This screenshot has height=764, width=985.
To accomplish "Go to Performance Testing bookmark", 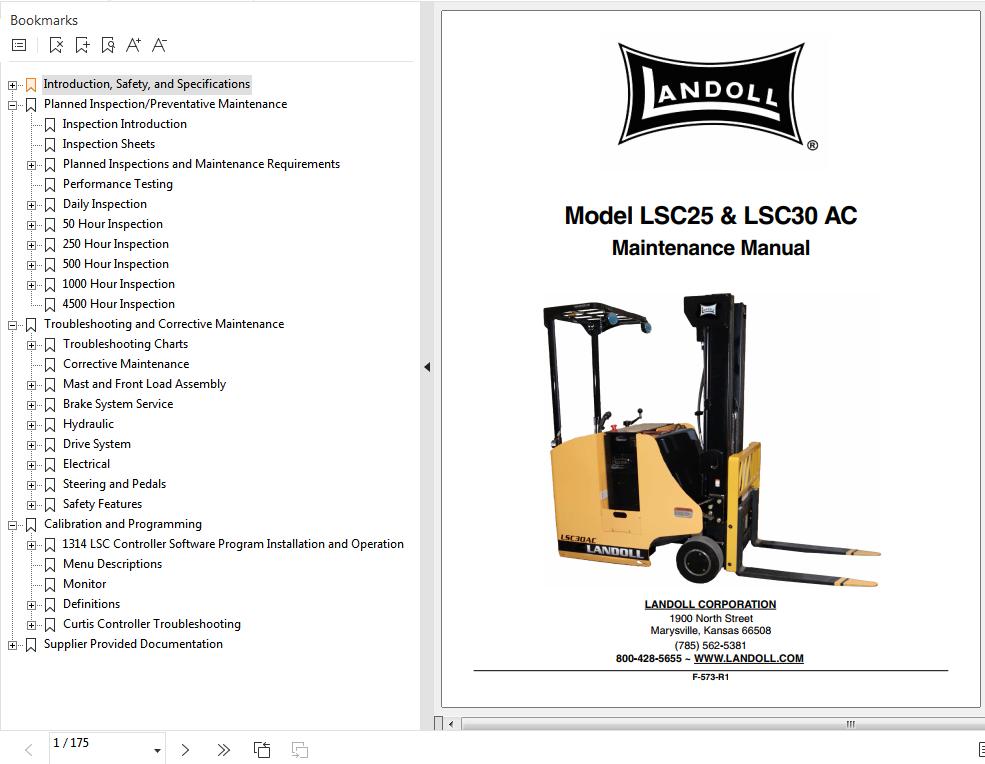I will pyautogui.click(x=117, y=184).
